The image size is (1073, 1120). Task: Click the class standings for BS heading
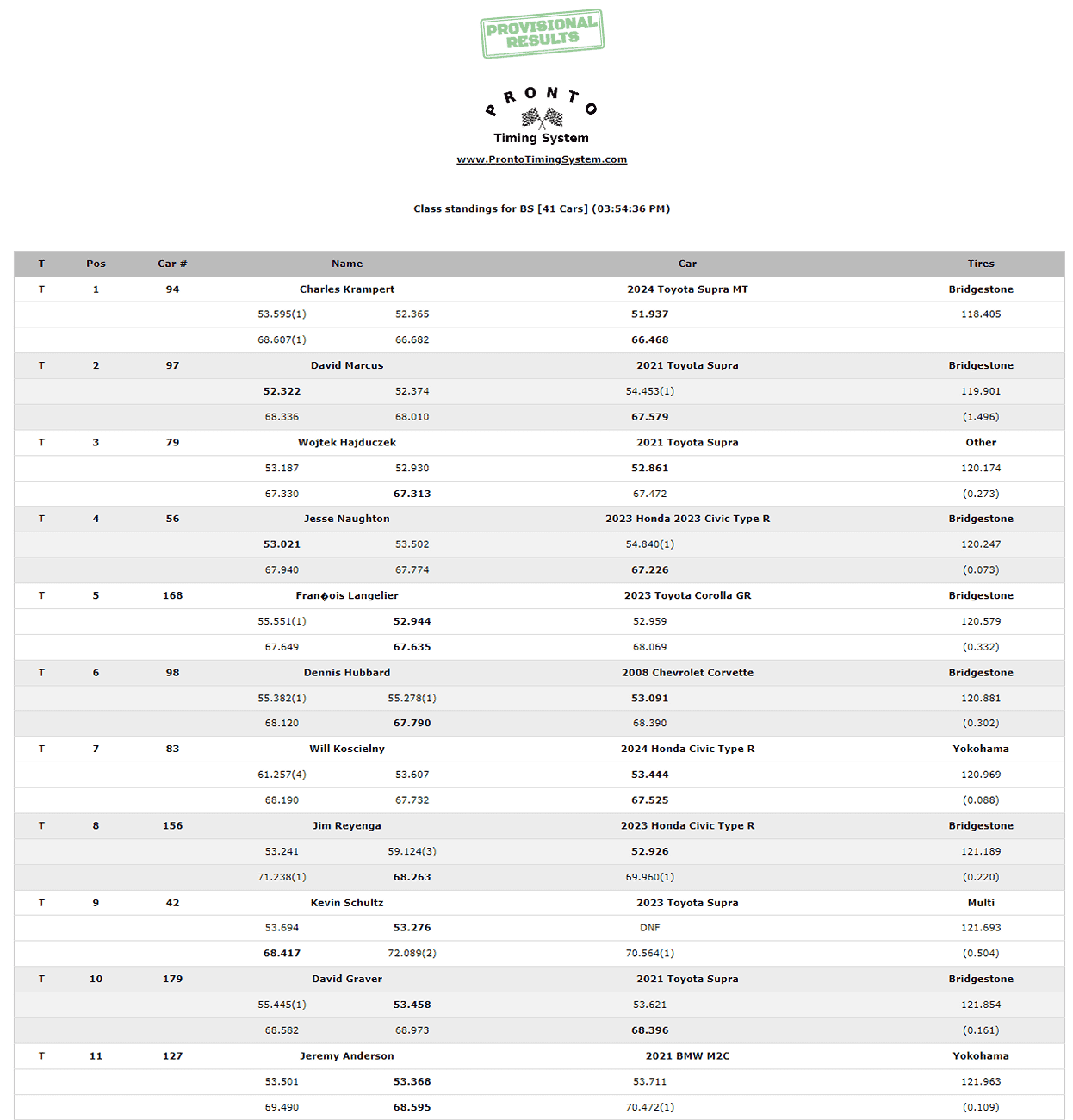click(x=542, y=208)
